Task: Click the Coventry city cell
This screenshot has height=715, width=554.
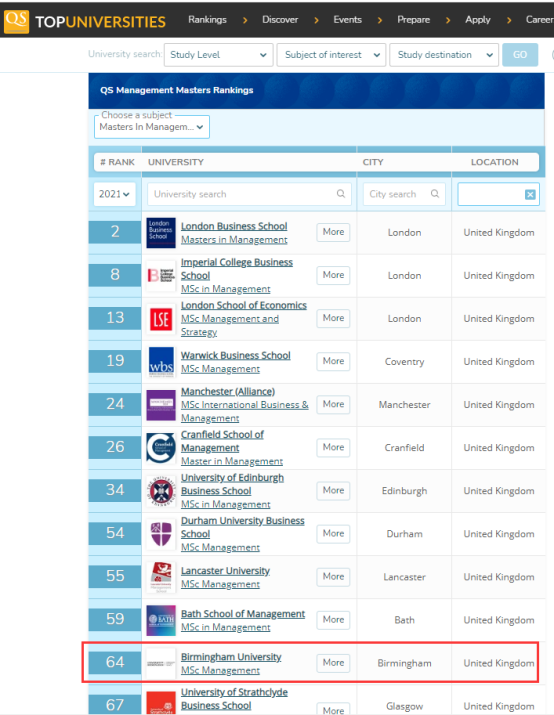Action: pyautogui.click(x=404, y=362)
